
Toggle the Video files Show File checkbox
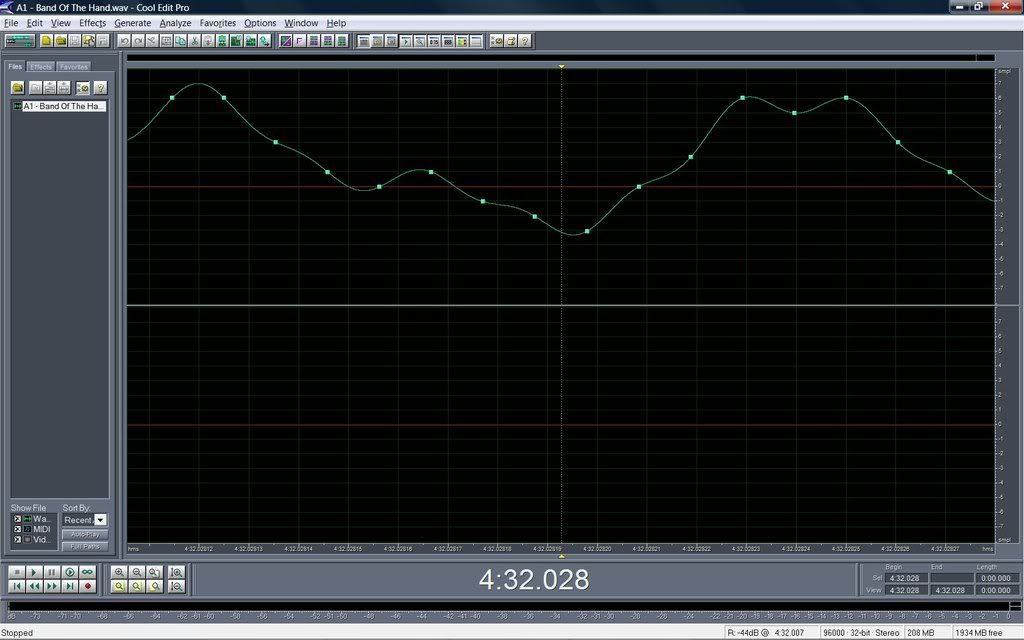pyautogui.click(x=17, y=540)
